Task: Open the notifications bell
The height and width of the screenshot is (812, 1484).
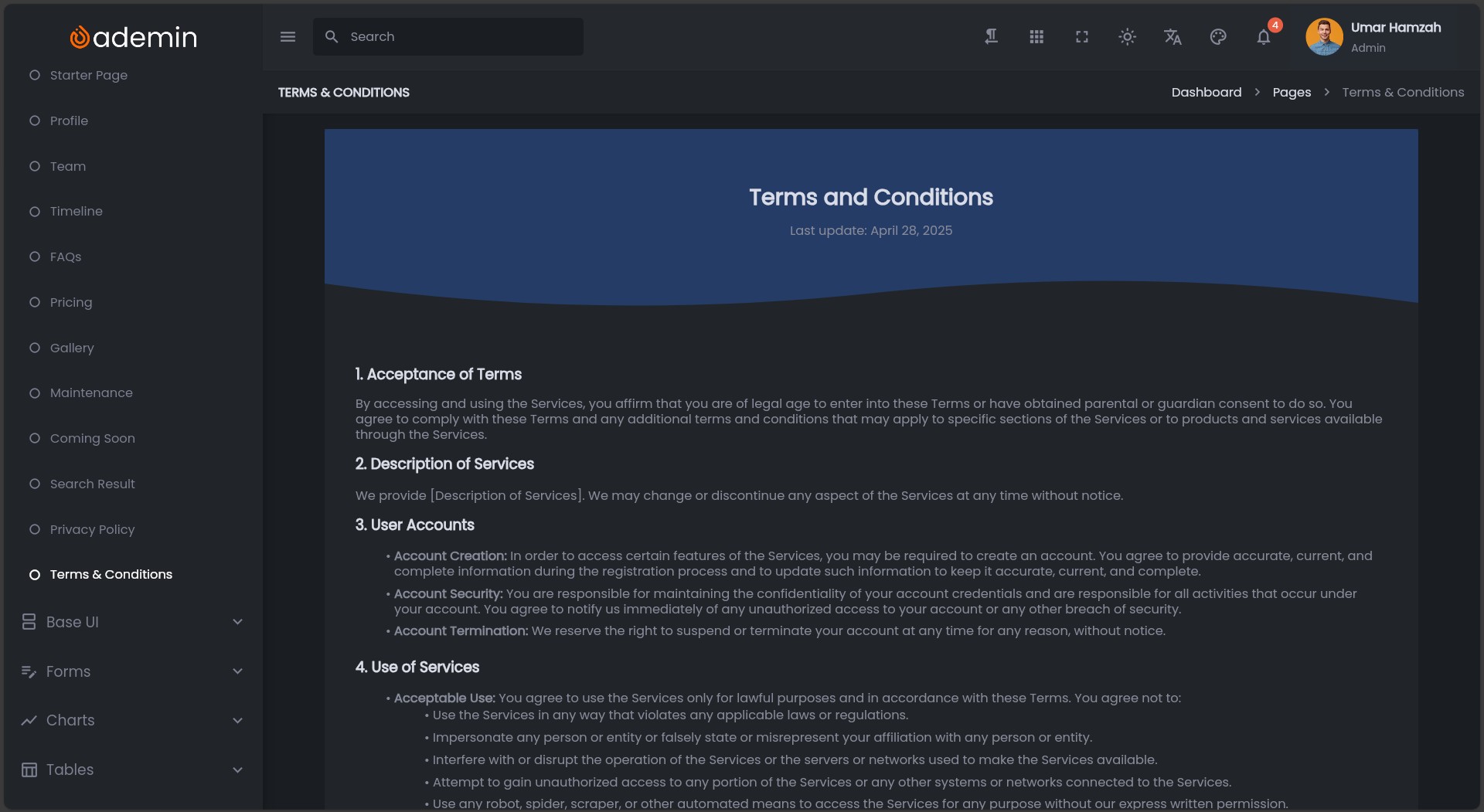Action: (x=1264, y=36)
